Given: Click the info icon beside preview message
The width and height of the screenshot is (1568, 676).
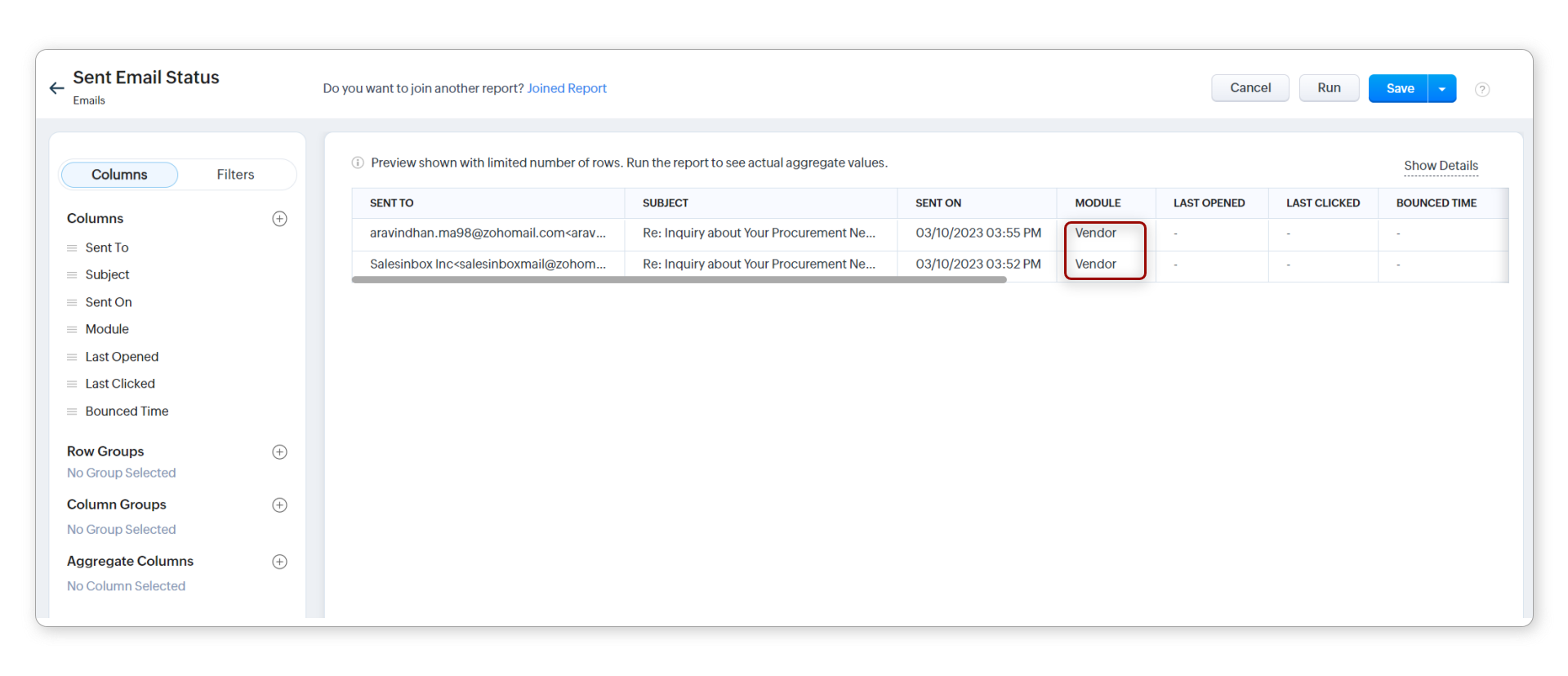Looking at the screenshot, I should (x=358, y=163).
